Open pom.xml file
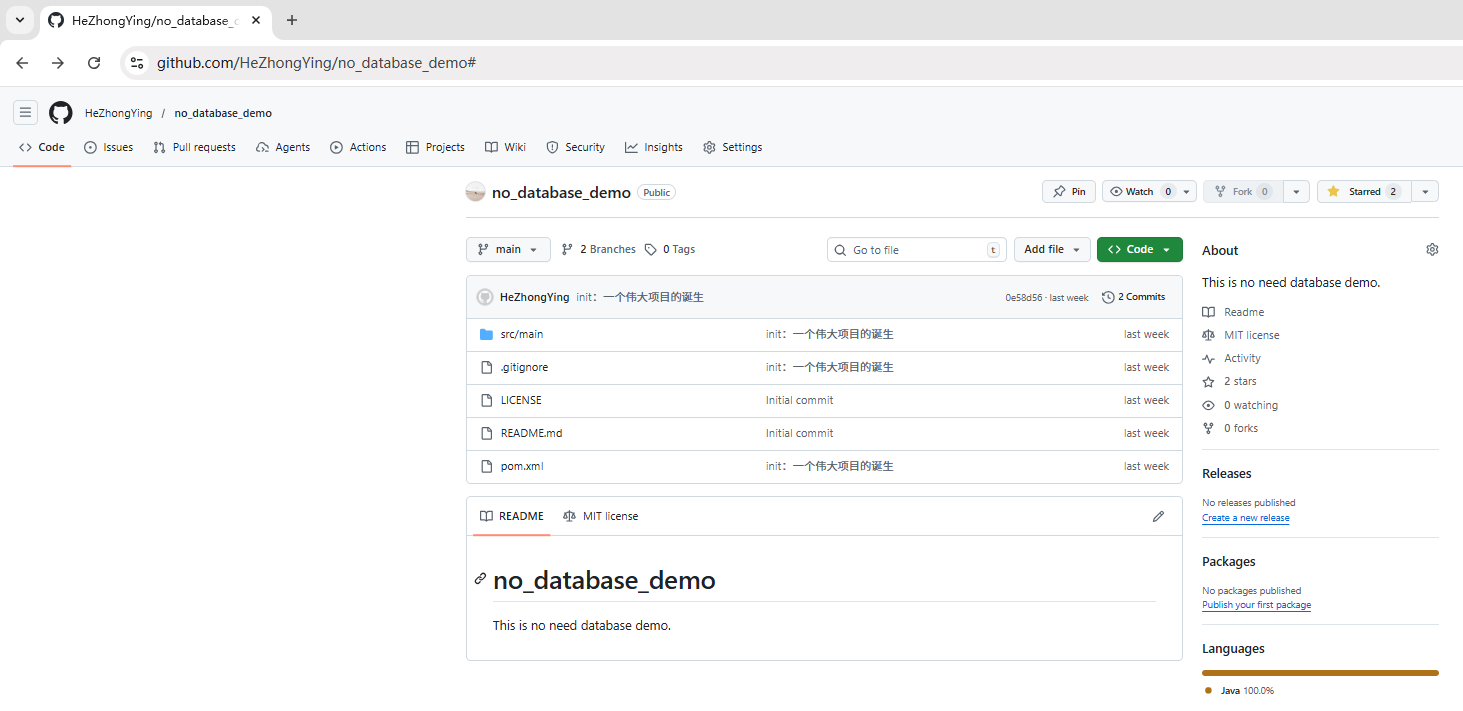 point(522,466)
